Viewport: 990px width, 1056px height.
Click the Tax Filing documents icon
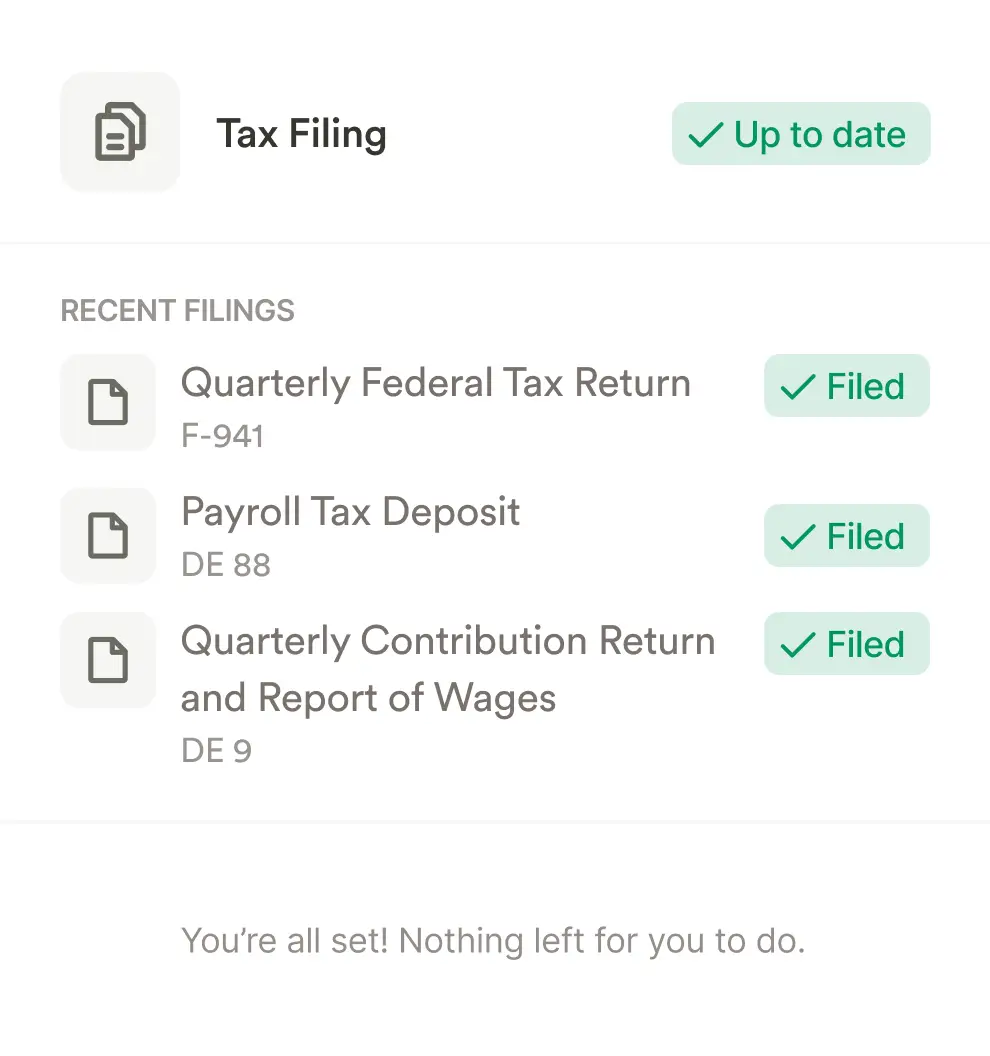(120, 132)
